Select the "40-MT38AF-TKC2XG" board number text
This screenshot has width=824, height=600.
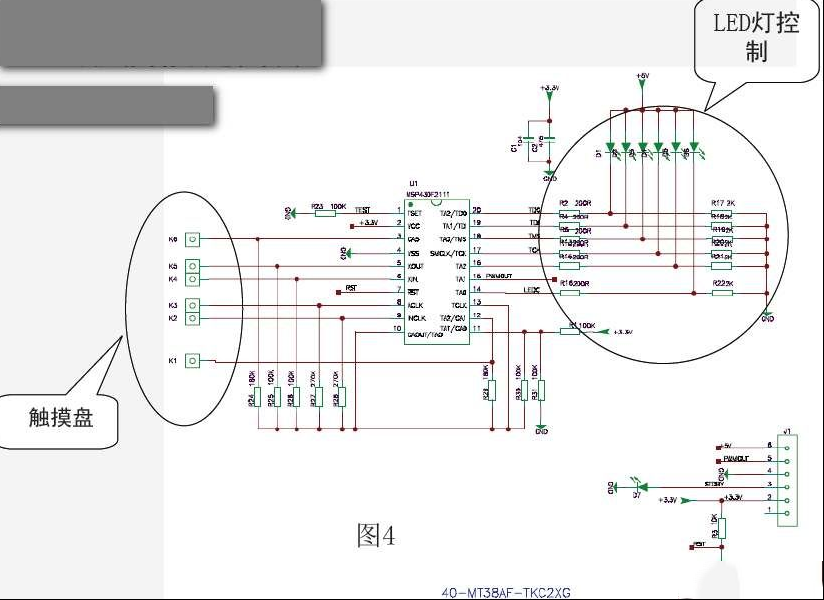[x=506, y=593]
